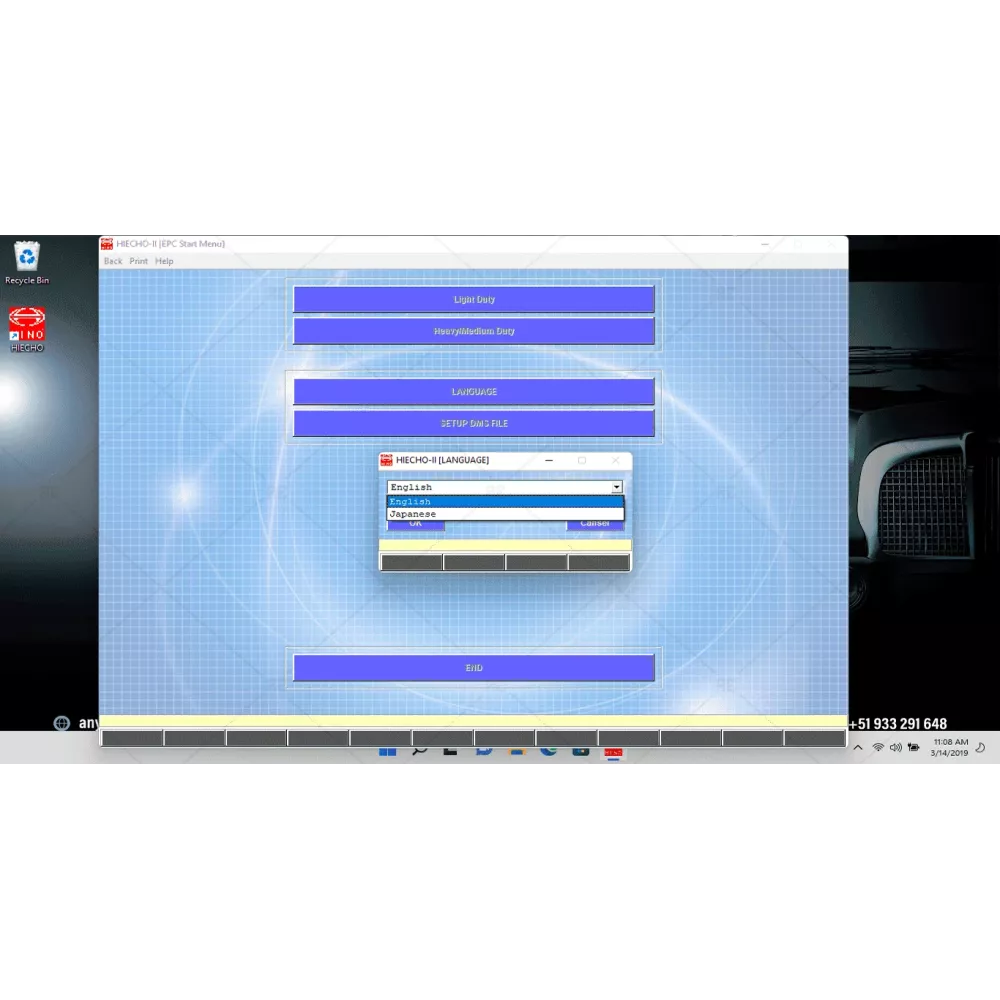This screenshot has height=1000, width=1000.
Task: Show hidden tray icons chevron
Action: coord(858,748)
